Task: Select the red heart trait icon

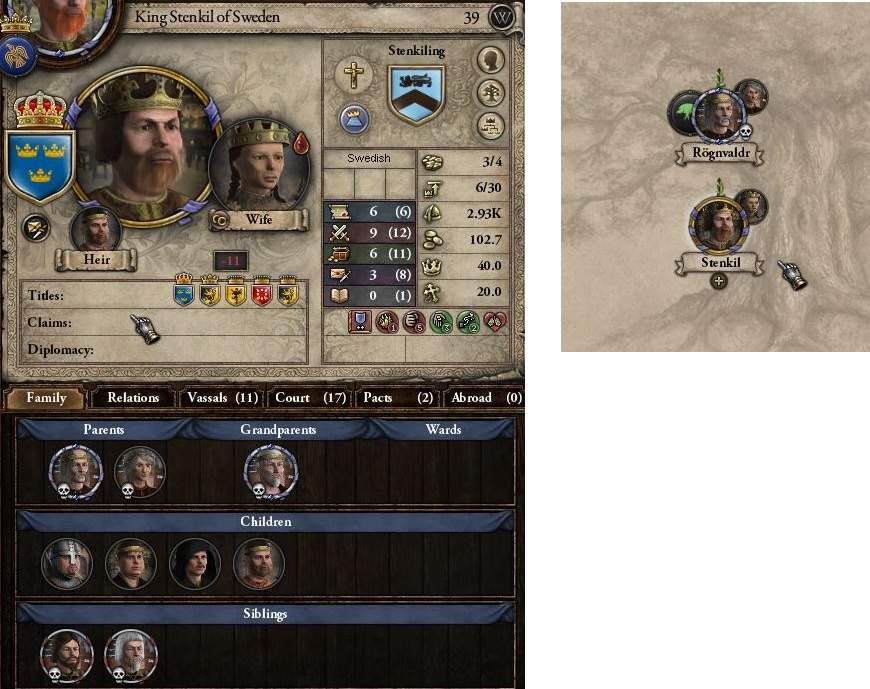Action: (495, 322)
